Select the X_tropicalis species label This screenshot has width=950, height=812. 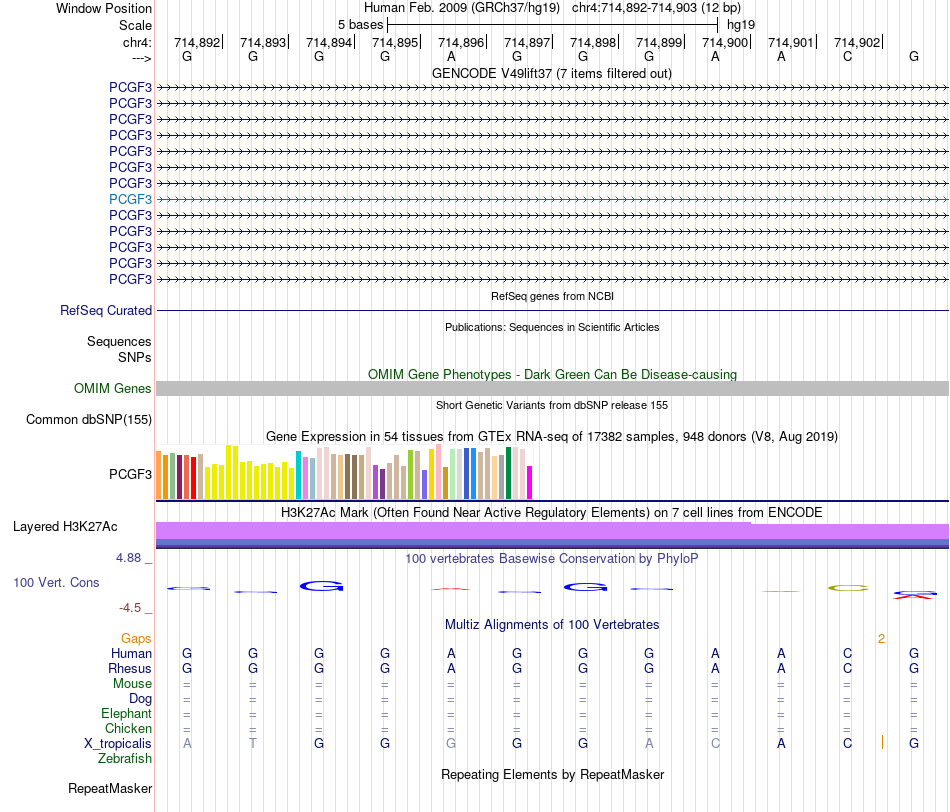(118, 744)
